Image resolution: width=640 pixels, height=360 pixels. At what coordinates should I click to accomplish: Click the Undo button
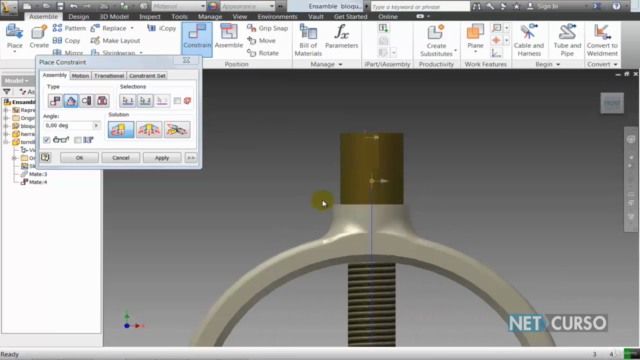(73, 6)
